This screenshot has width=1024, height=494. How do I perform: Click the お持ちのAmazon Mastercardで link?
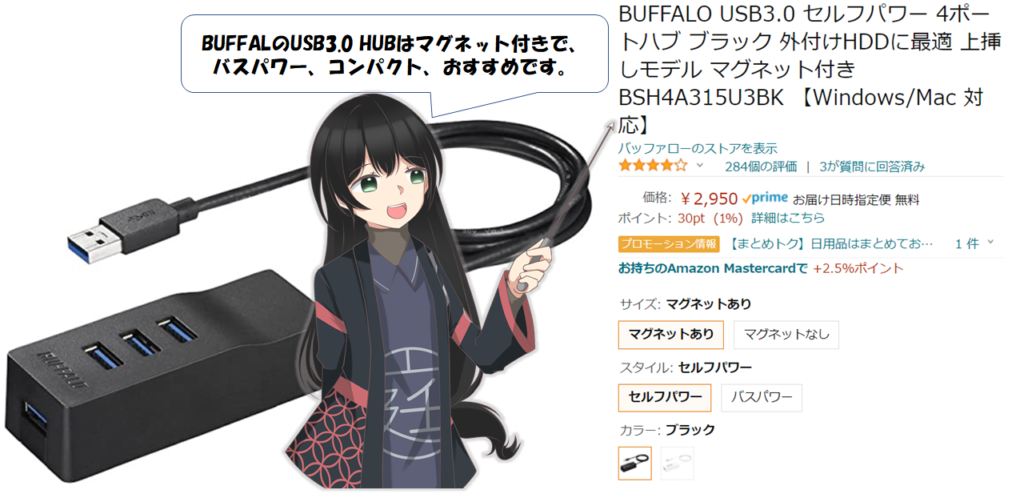[713, 268]
